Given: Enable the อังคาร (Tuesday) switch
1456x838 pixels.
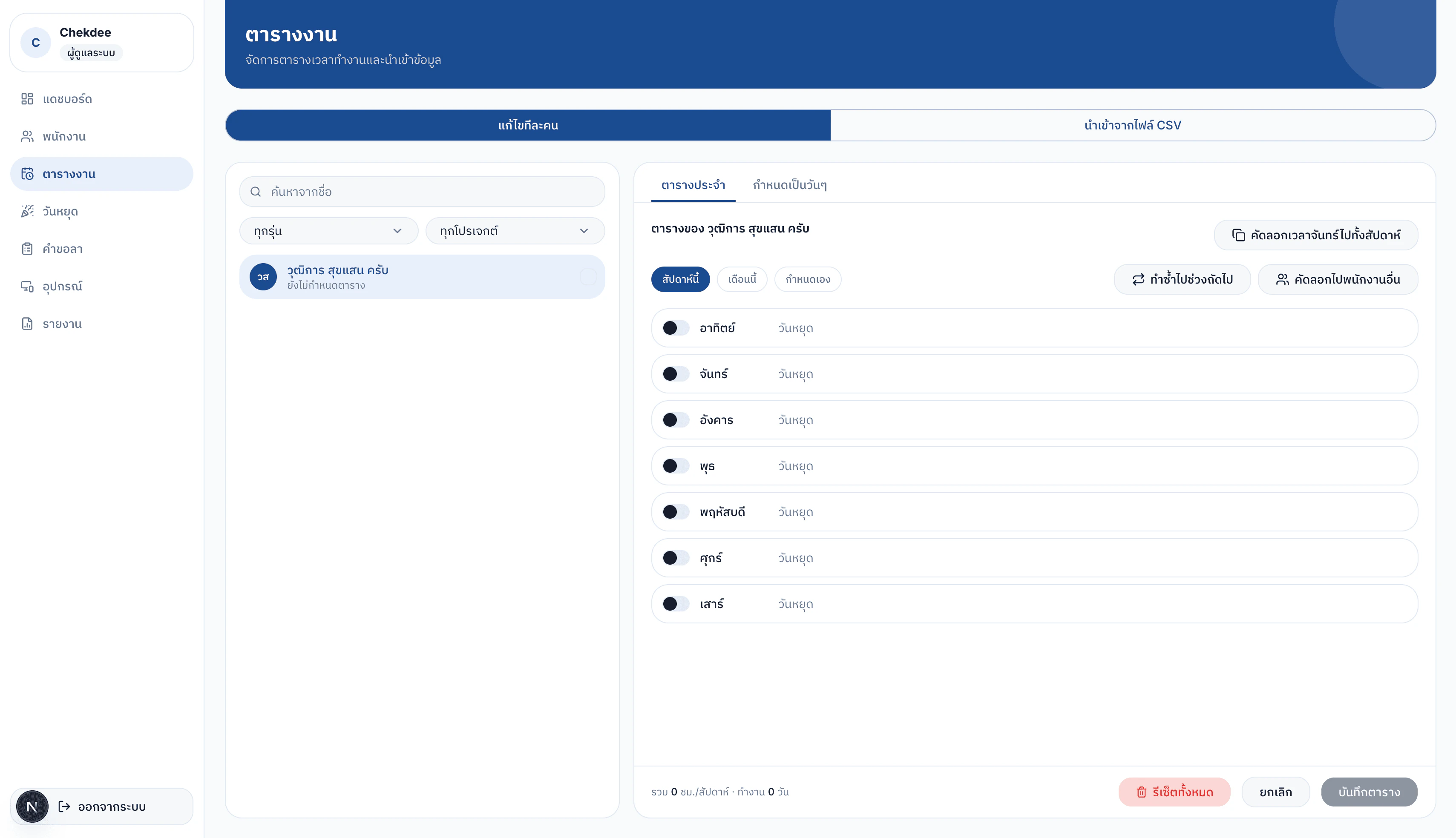Looking at the screenshot, I should (x=675, y=420).
